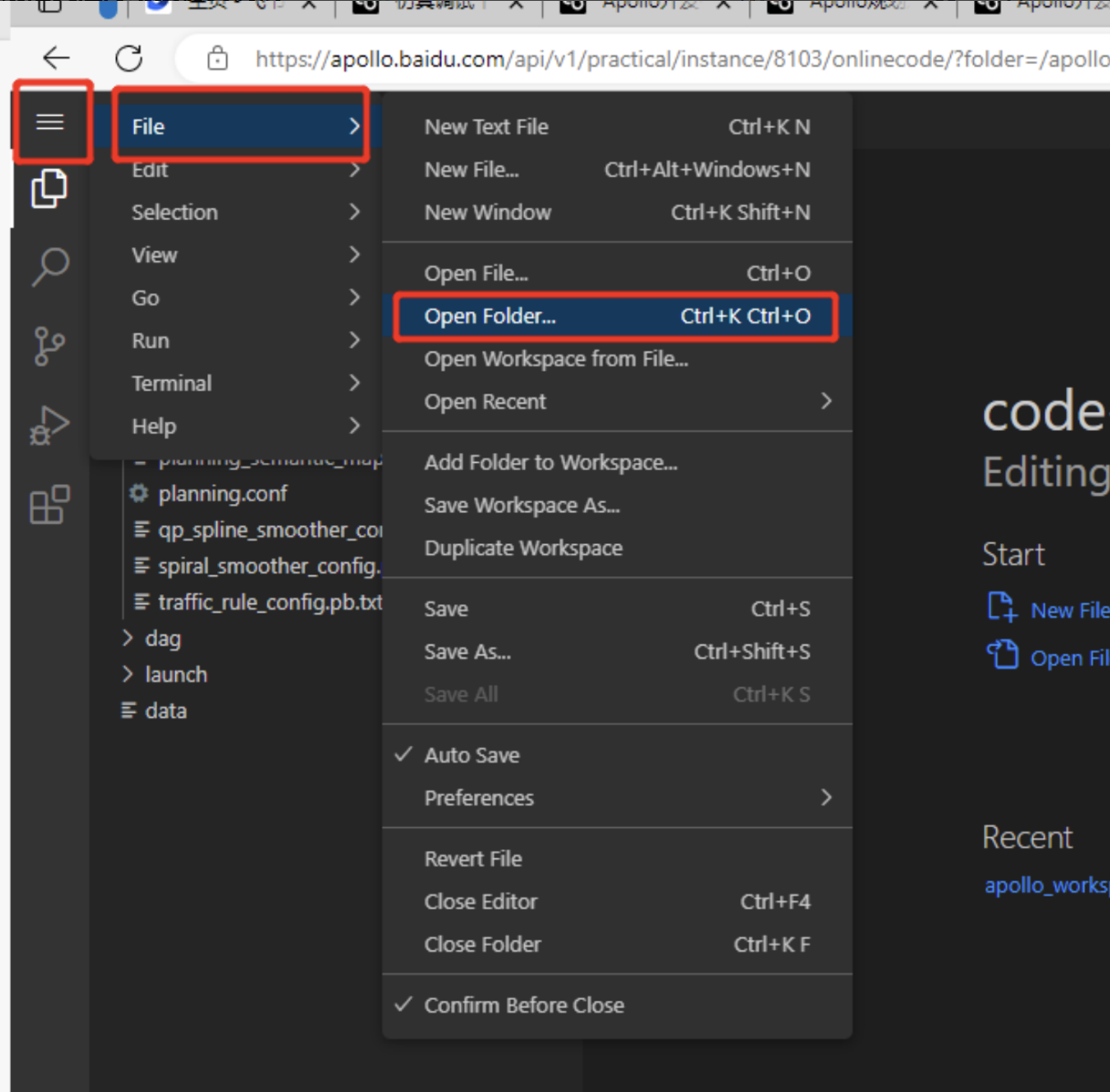The width and height of the screenshot is (1110, 1092).
Task: Toggle Confirm Before Close option
Action: (524, 1005)
